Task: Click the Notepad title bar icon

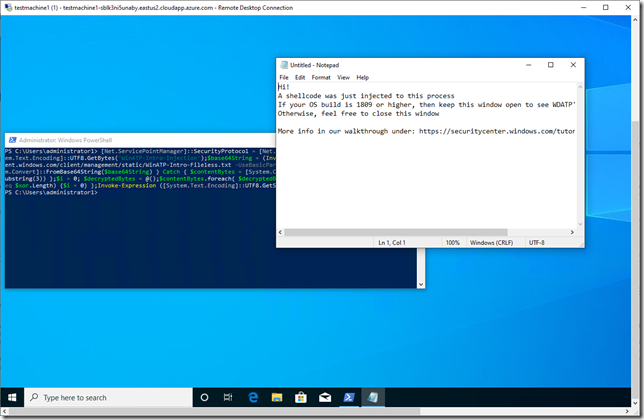Action: [284, 65]
